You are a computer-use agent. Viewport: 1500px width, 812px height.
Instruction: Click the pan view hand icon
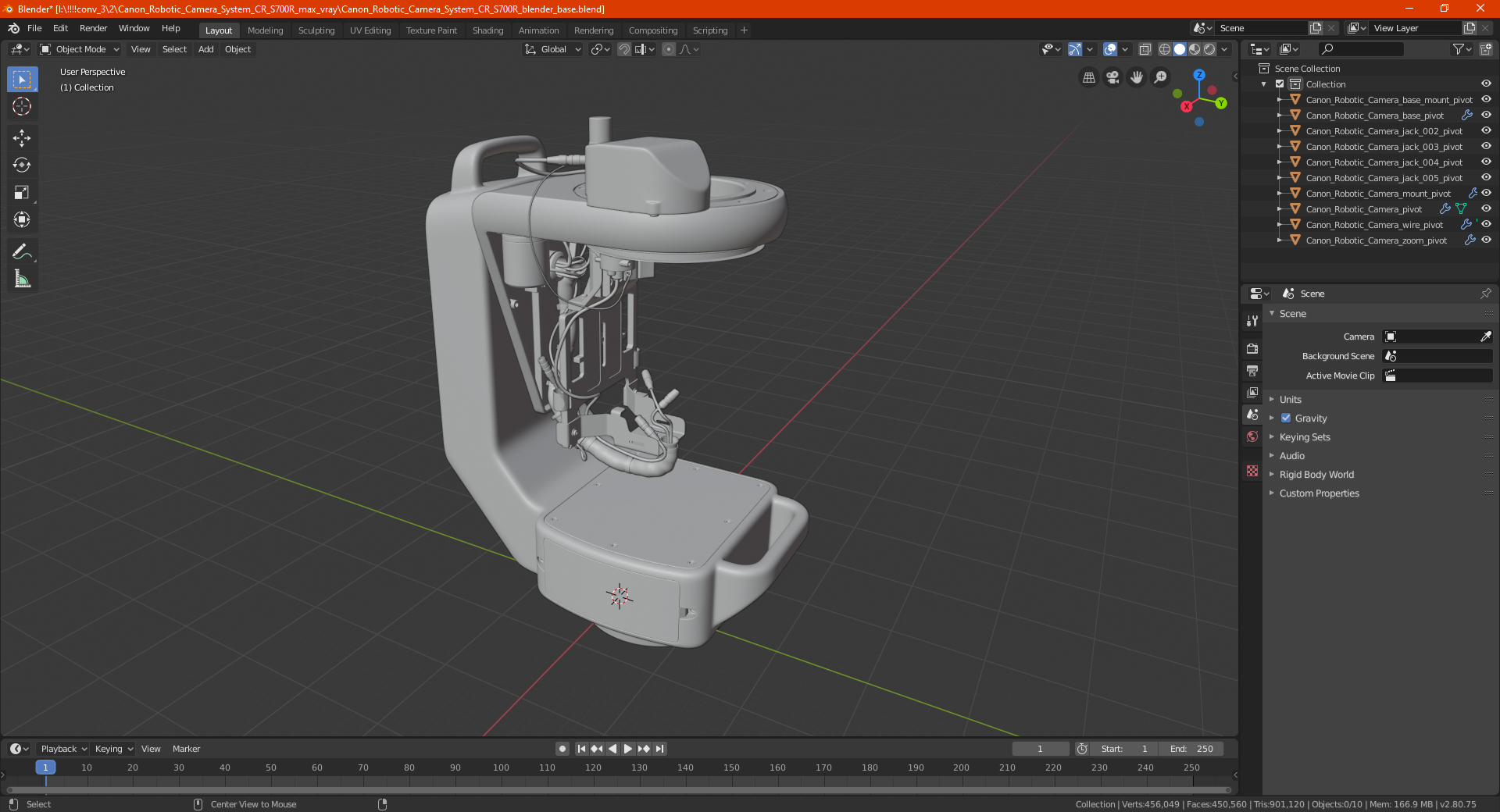1137,77
